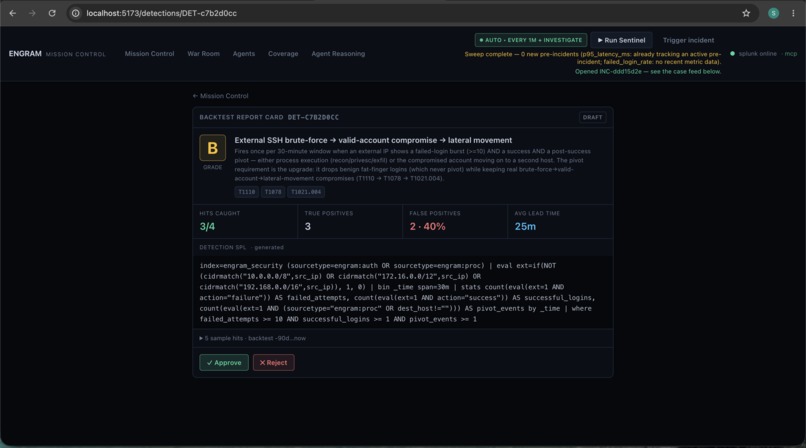View site information icon in address bar

(x=76, y=13)
